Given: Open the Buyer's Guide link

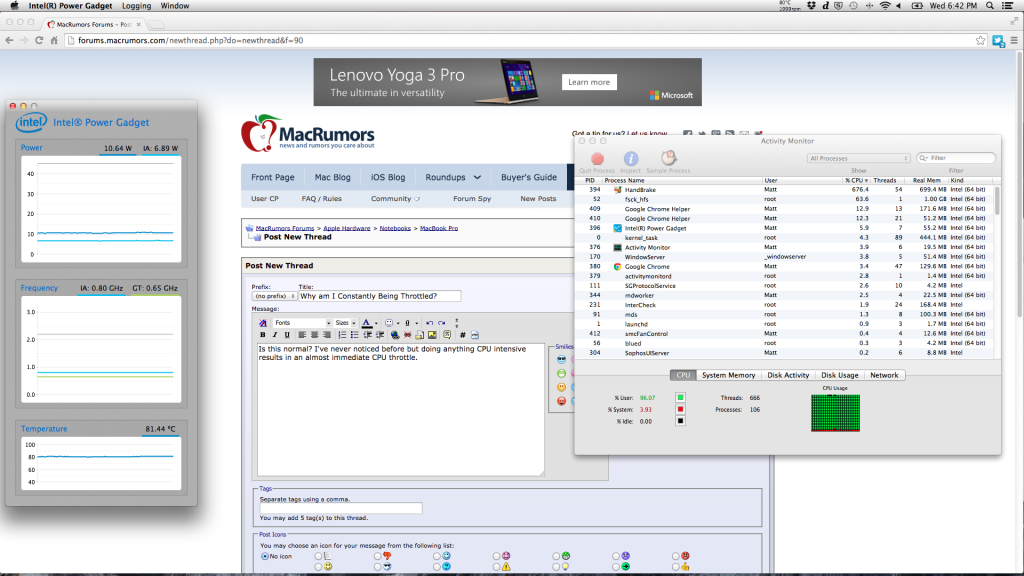Looking at the screenshot, I should [x=529, y=177].
